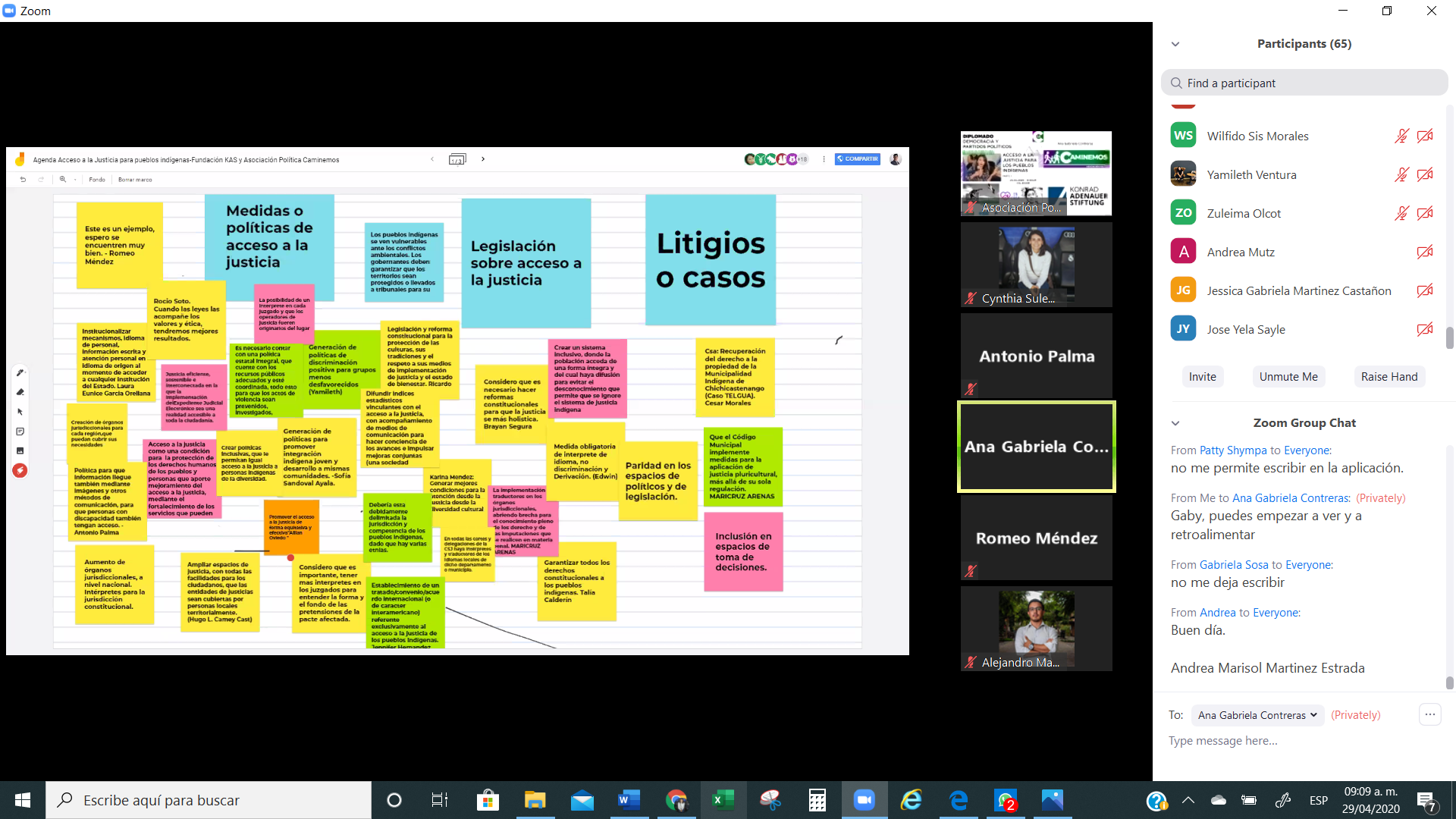1456x819 pixels.
Task: Open Excel from the taskbar
Action: 723,800
